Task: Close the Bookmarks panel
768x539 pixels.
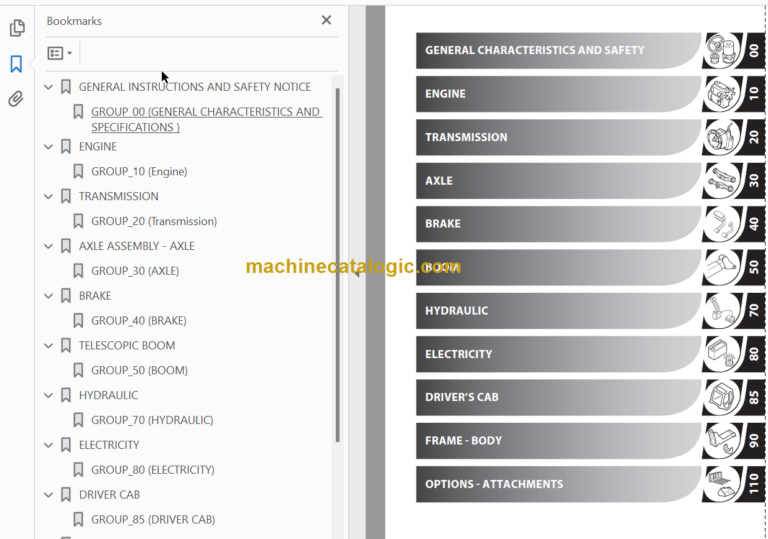Action: [x=326, y=20]
